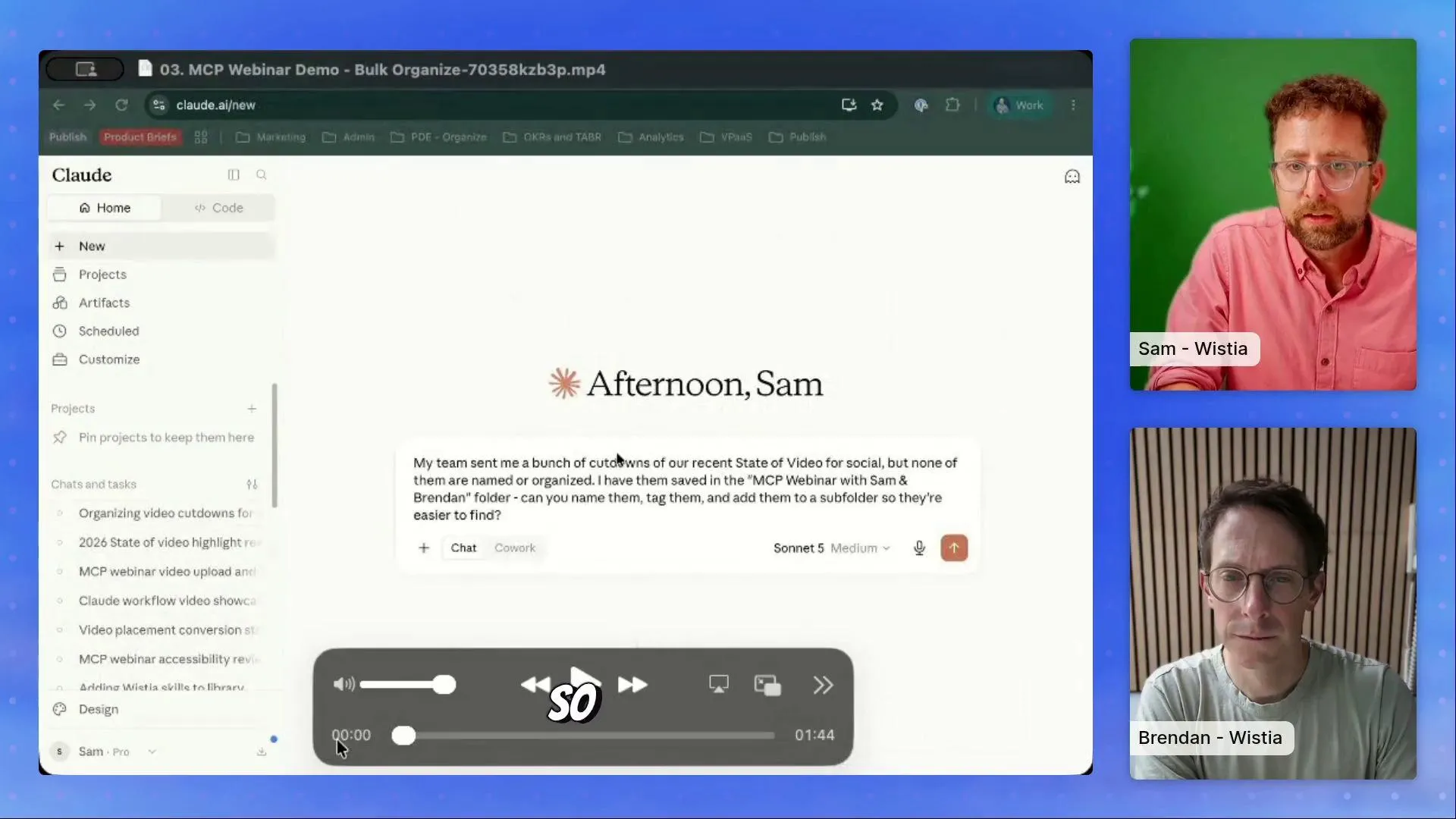The height and width of the screenshot is (819, 1456).
Task: Click Sam - Wistia webcam thumbnail
Action: [x=1273, y=215]
